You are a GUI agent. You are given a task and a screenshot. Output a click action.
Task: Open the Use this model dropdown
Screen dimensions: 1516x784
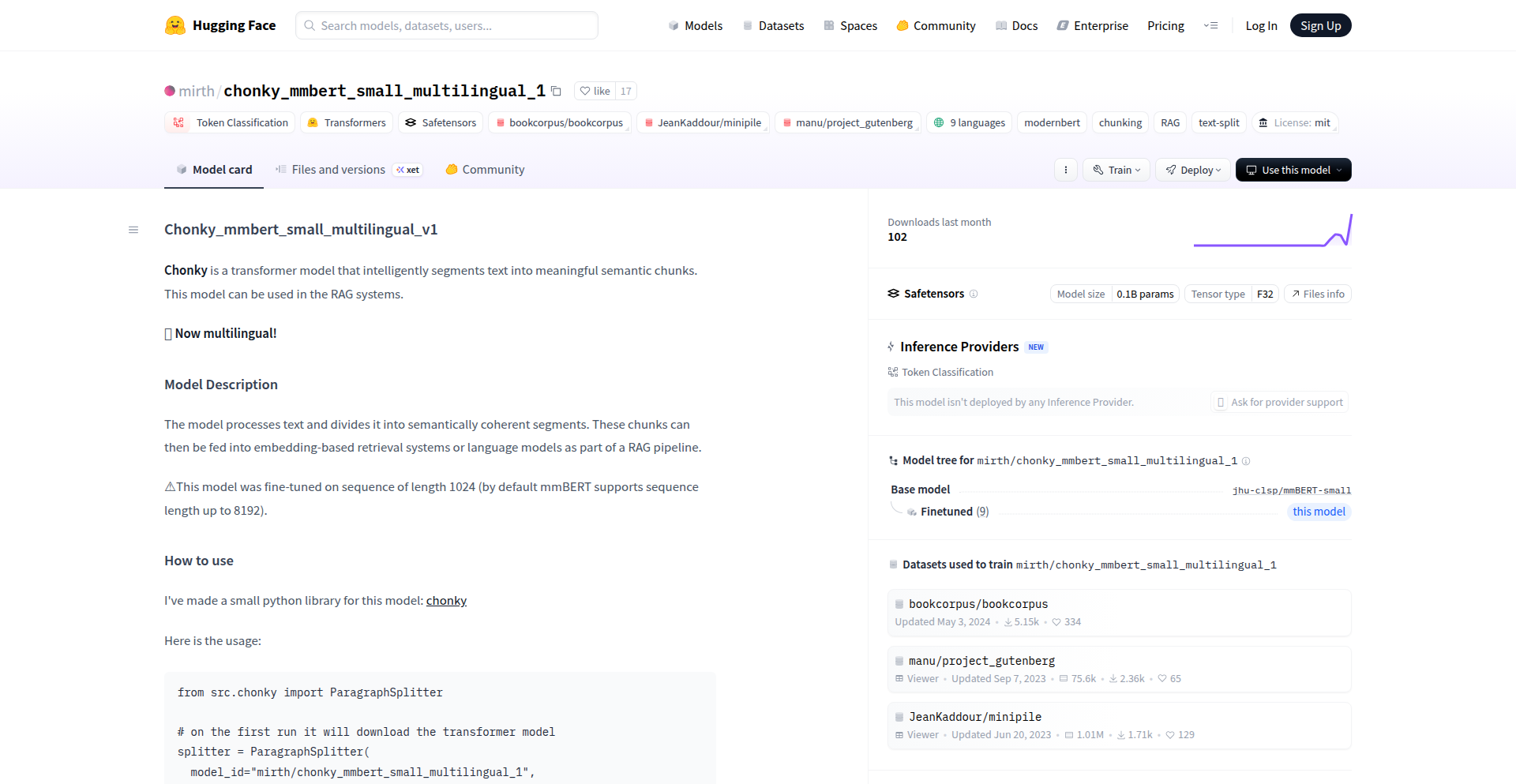[1293, 170]
